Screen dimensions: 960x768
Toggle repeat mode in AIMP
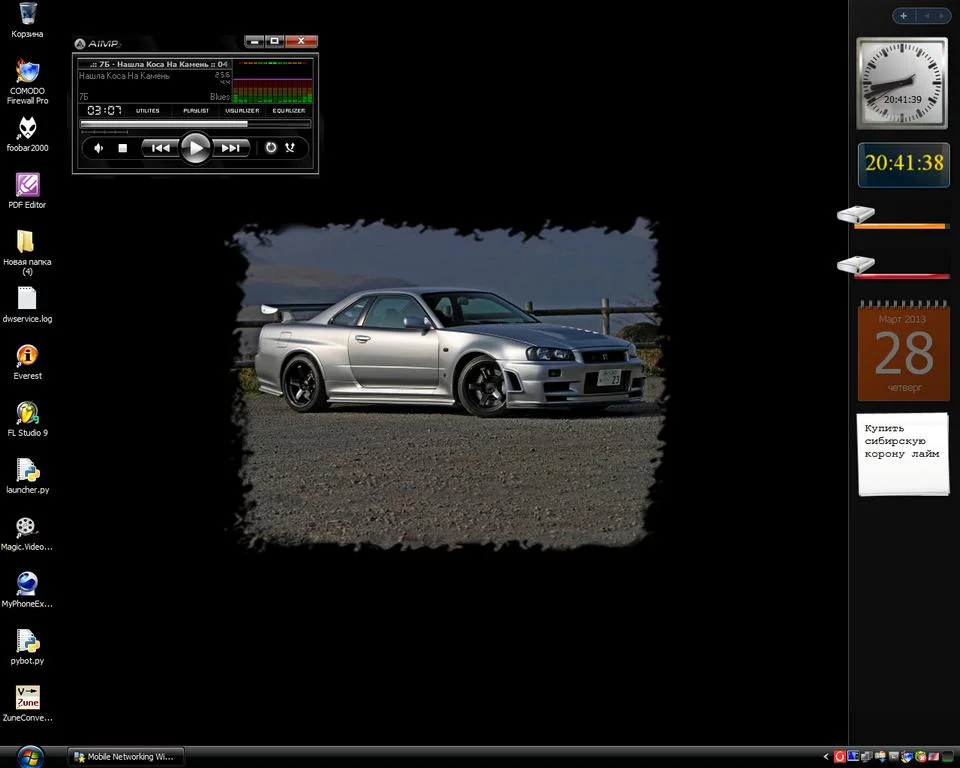pyautogui.click(x=270, y=148)
